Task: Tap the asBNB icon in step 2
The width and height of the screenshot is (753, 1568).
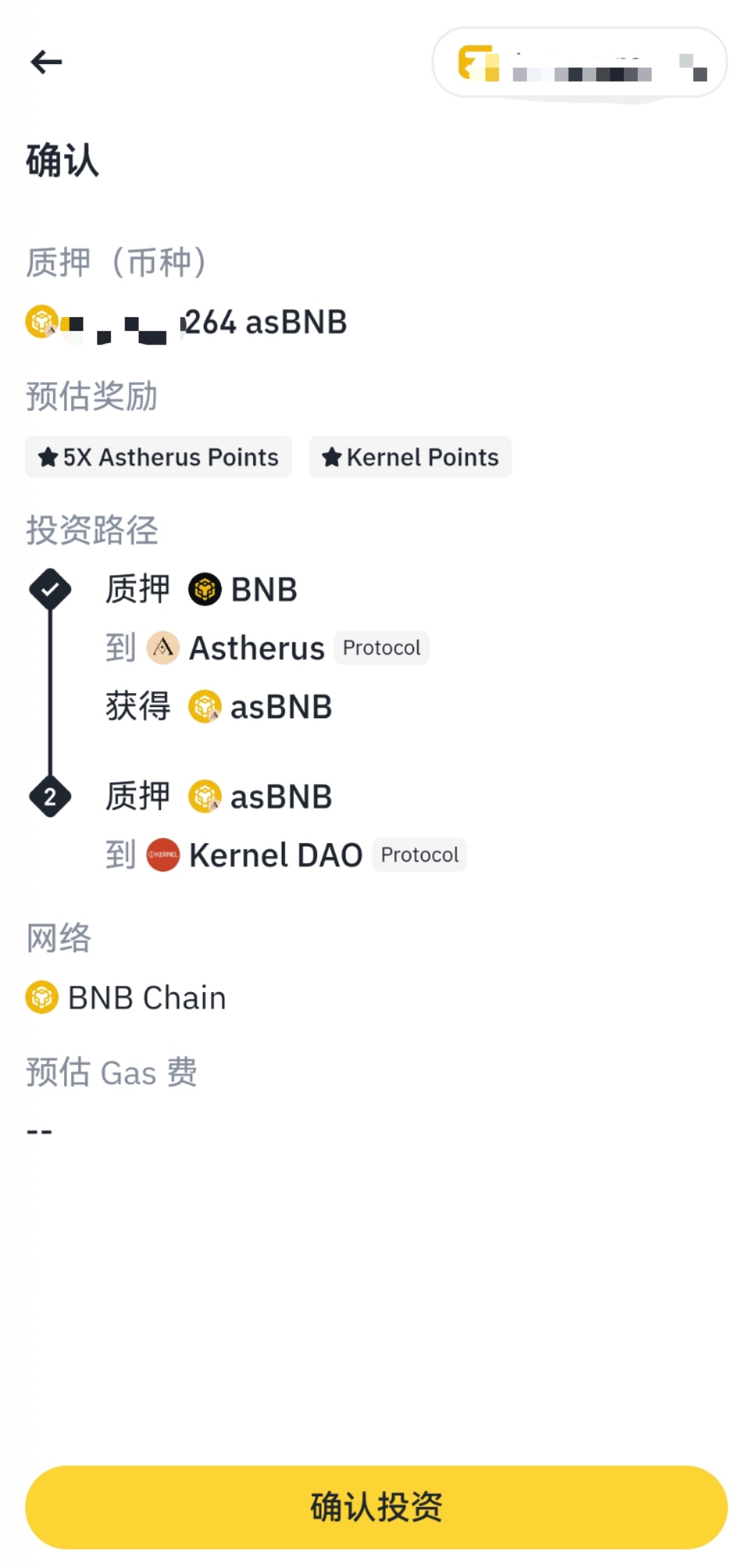Action: (x=205, y=796)
